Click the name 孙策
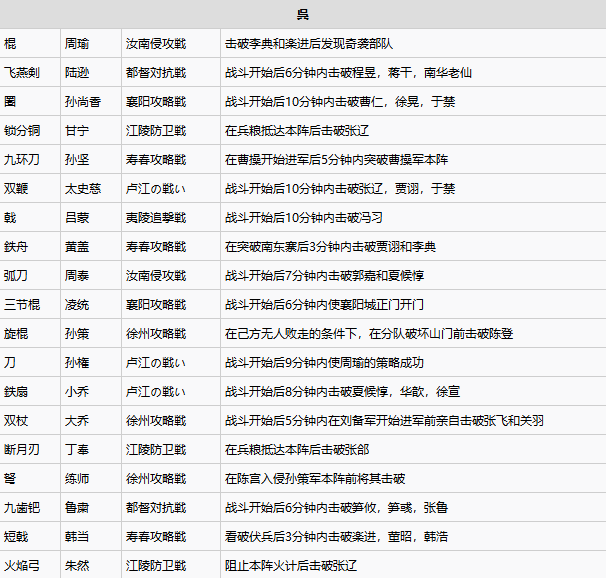The width and height of the screenshot is (606, 578). pos(77,333)
